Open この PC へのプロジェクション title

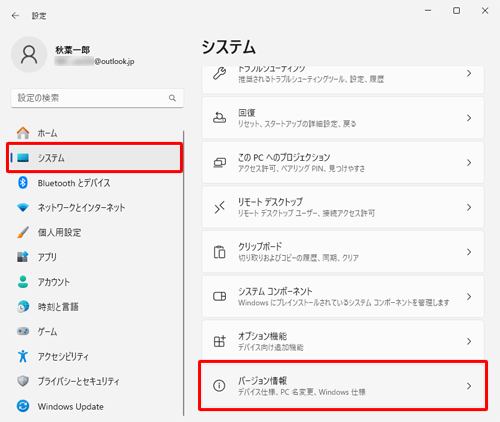284,157
